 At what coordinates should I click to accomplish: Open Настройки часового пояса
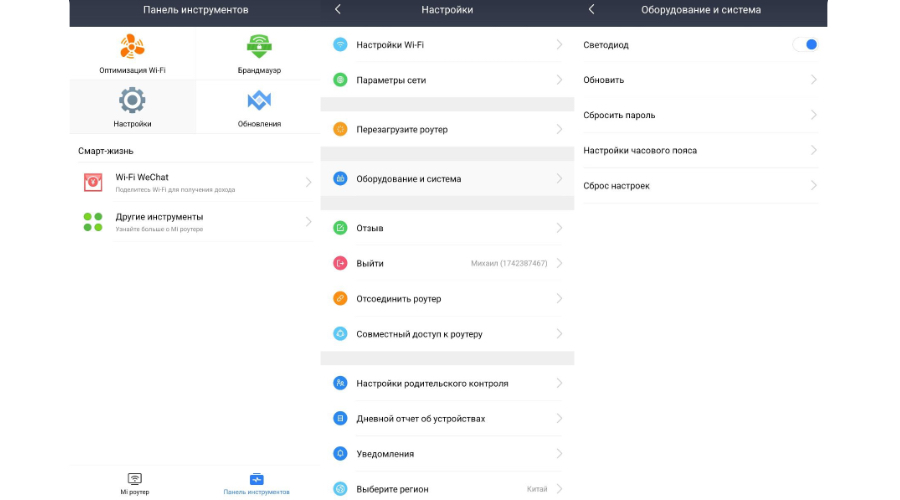701,150
